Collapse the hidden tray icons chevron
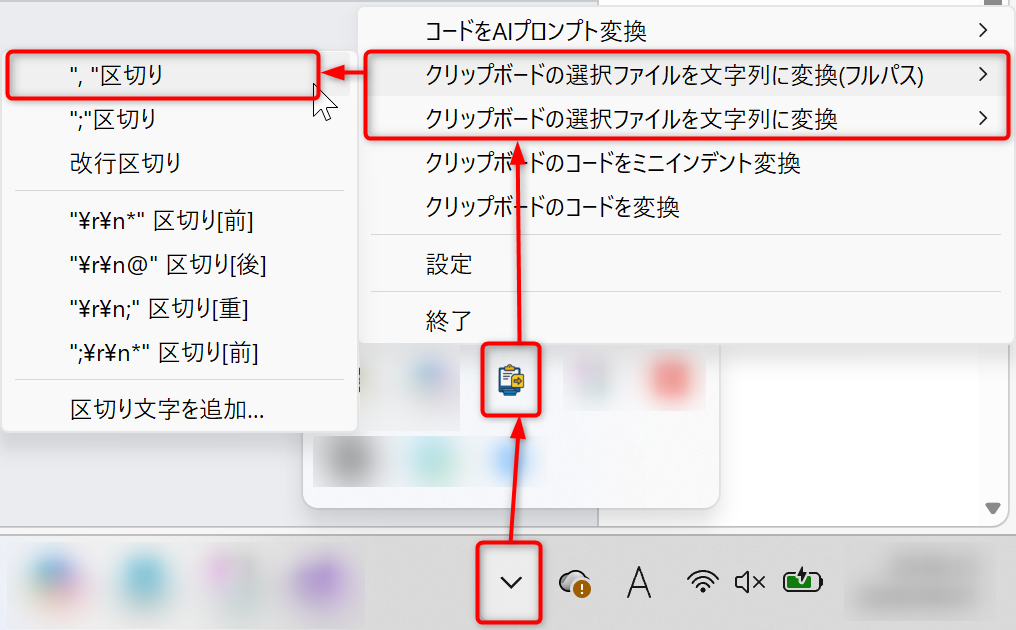The image size is (1016, 630). click(511, 582)
